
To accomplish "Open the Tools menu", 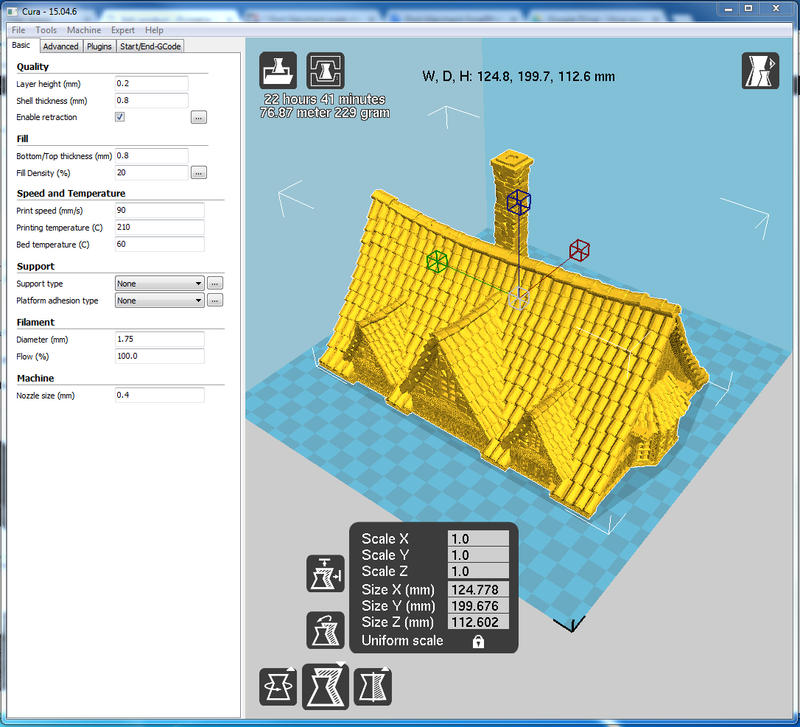I will (46, 30).
